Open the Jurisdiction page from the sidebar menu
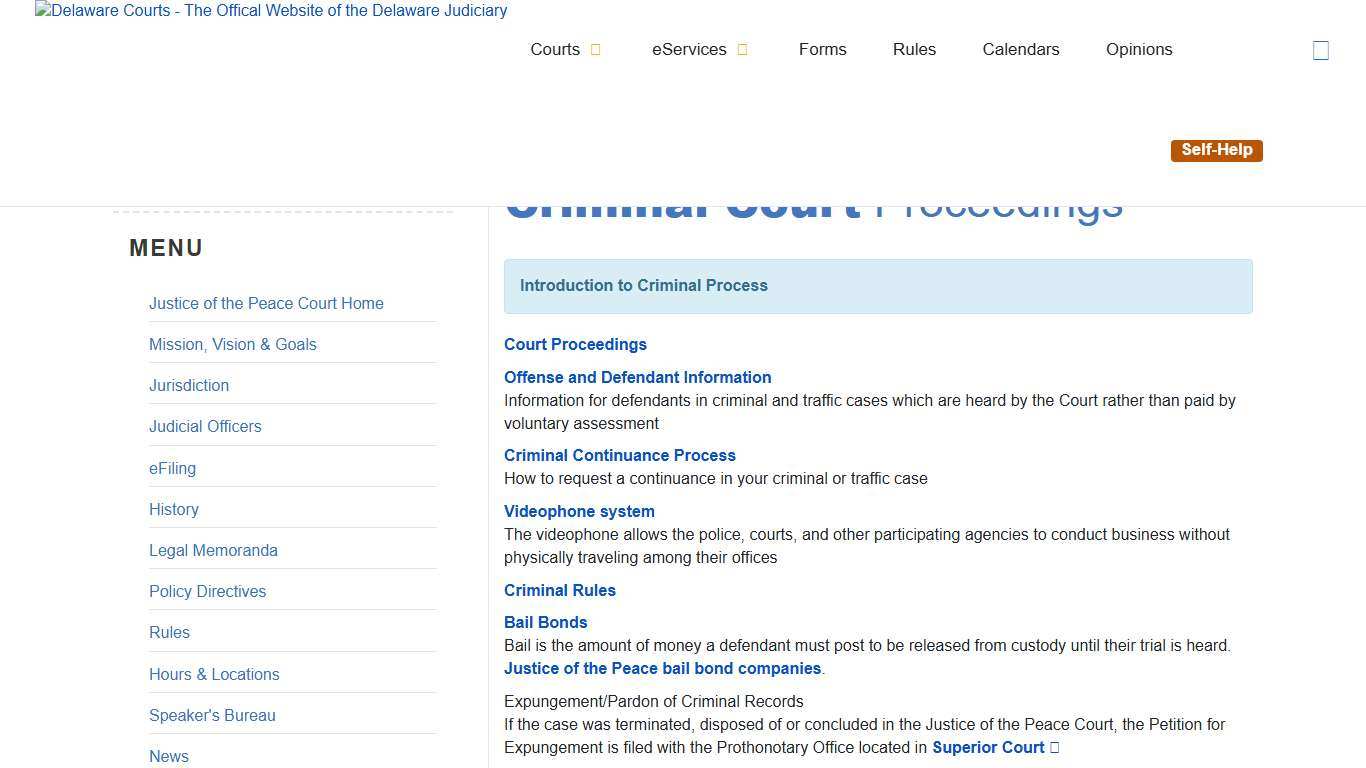 coord(188,385)
